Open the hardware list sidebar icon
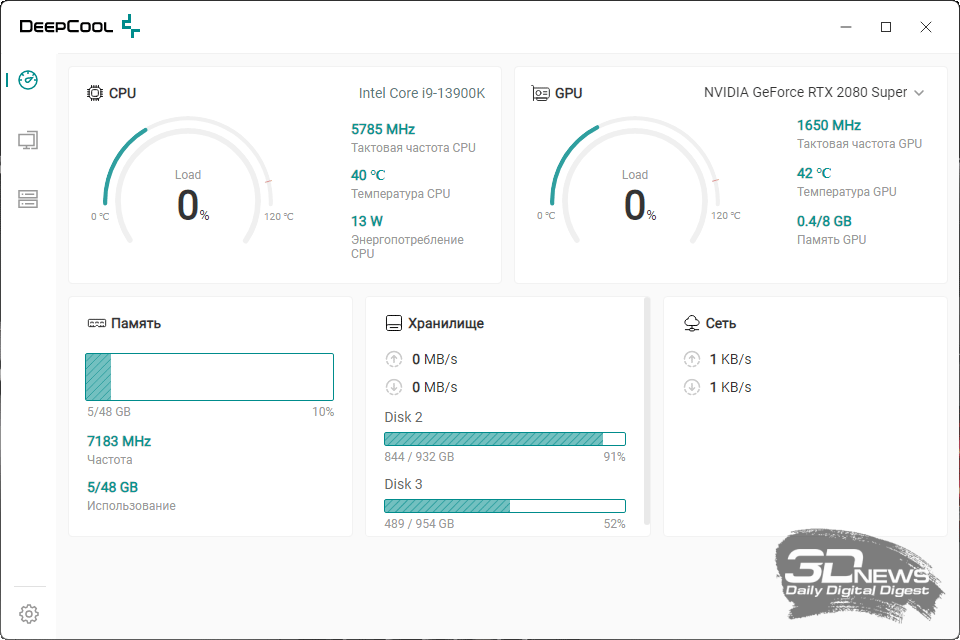 [x=28, y=198]
